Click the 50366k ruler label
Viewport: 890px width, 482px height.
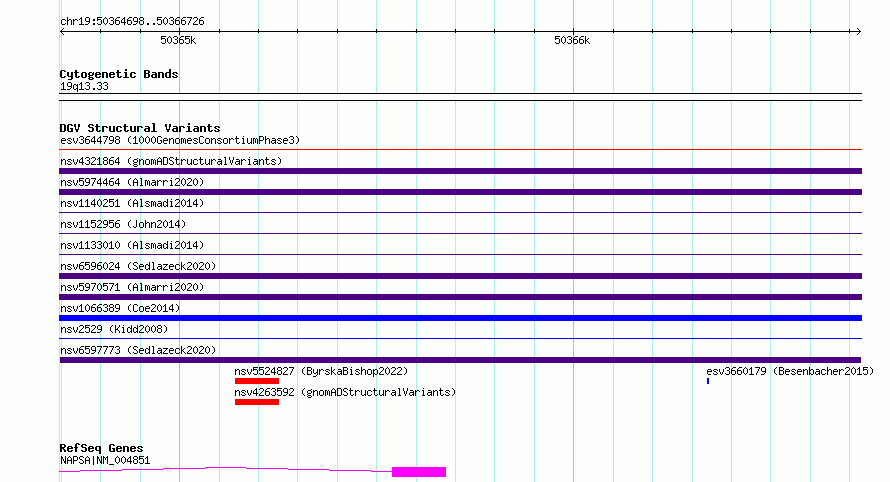572,40
